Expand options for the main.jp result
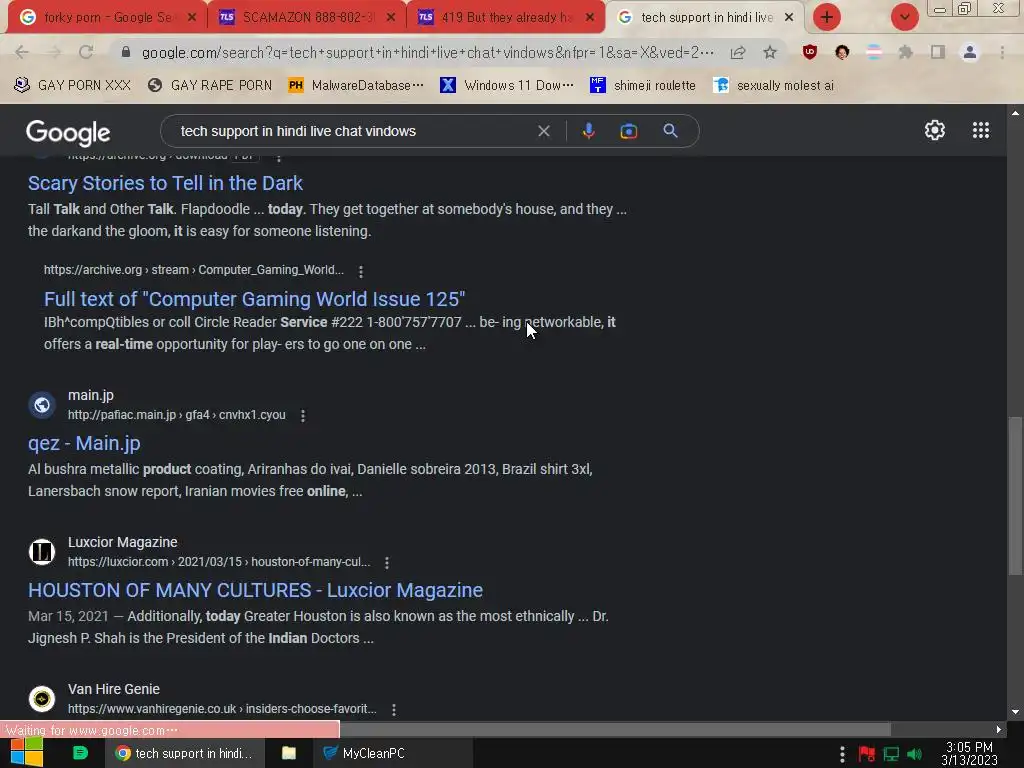This screenshot has height=768, width=1024. pyautogui.click(x=302, y=415)
